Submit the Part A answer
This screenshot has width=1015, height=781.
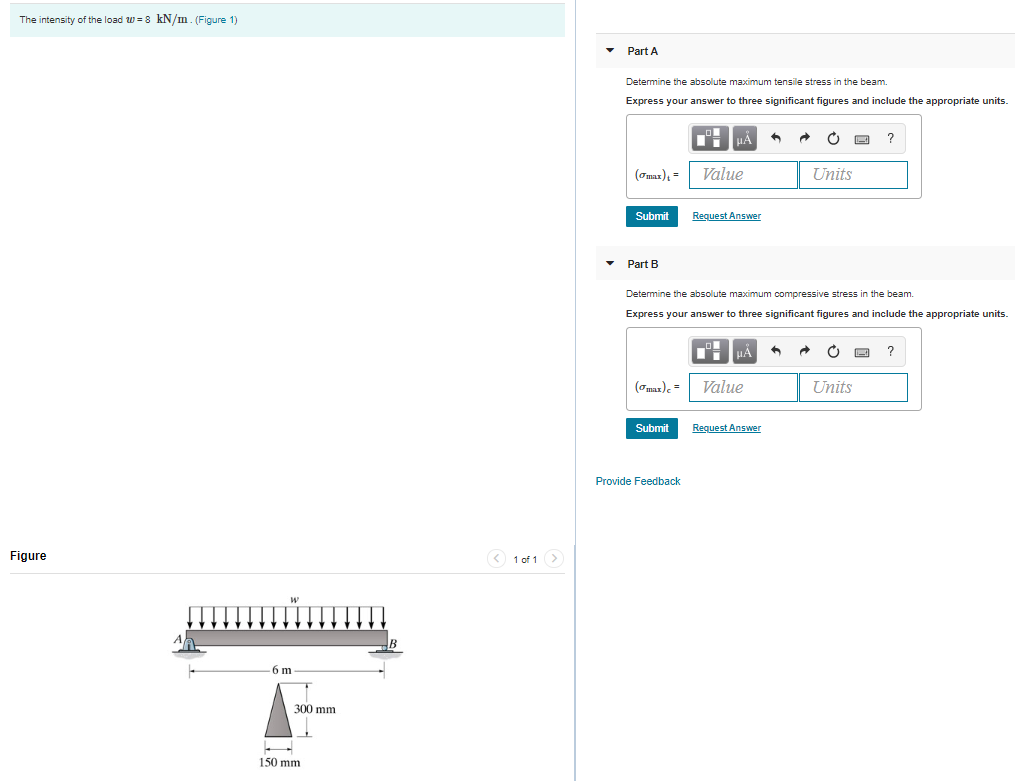[x=651, y=216]
